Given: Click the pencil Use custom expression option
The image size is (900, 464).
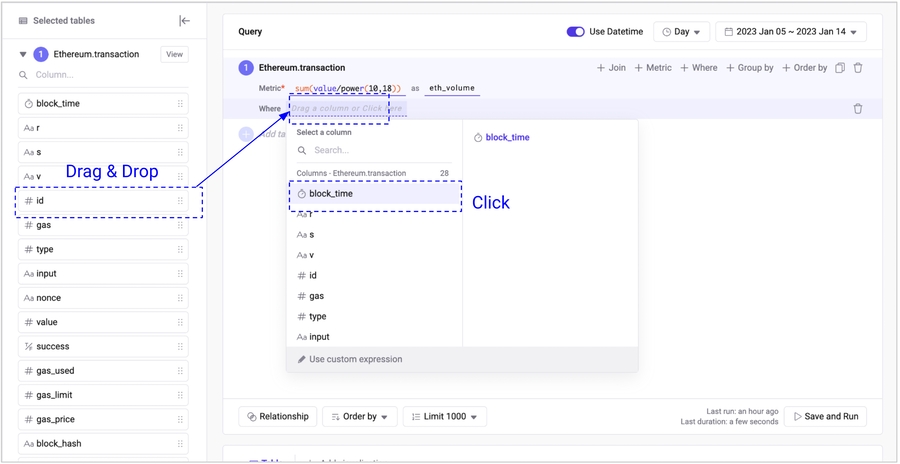Looking at the screenshot, I should (350, 359).
